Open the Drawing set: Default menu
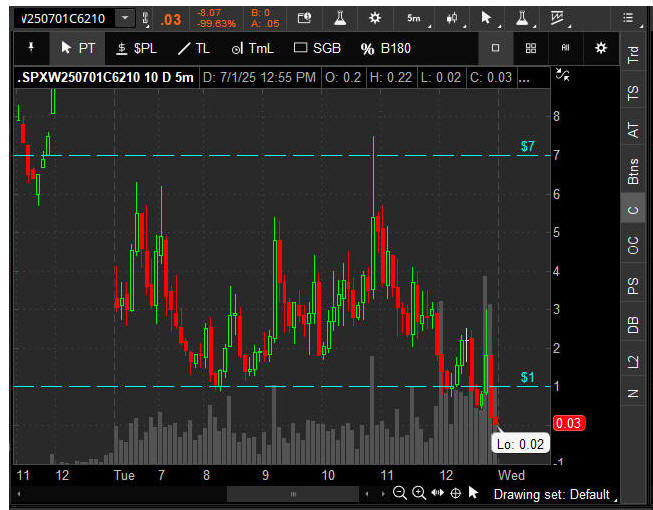The image size is (653, 510). (553, 494)
